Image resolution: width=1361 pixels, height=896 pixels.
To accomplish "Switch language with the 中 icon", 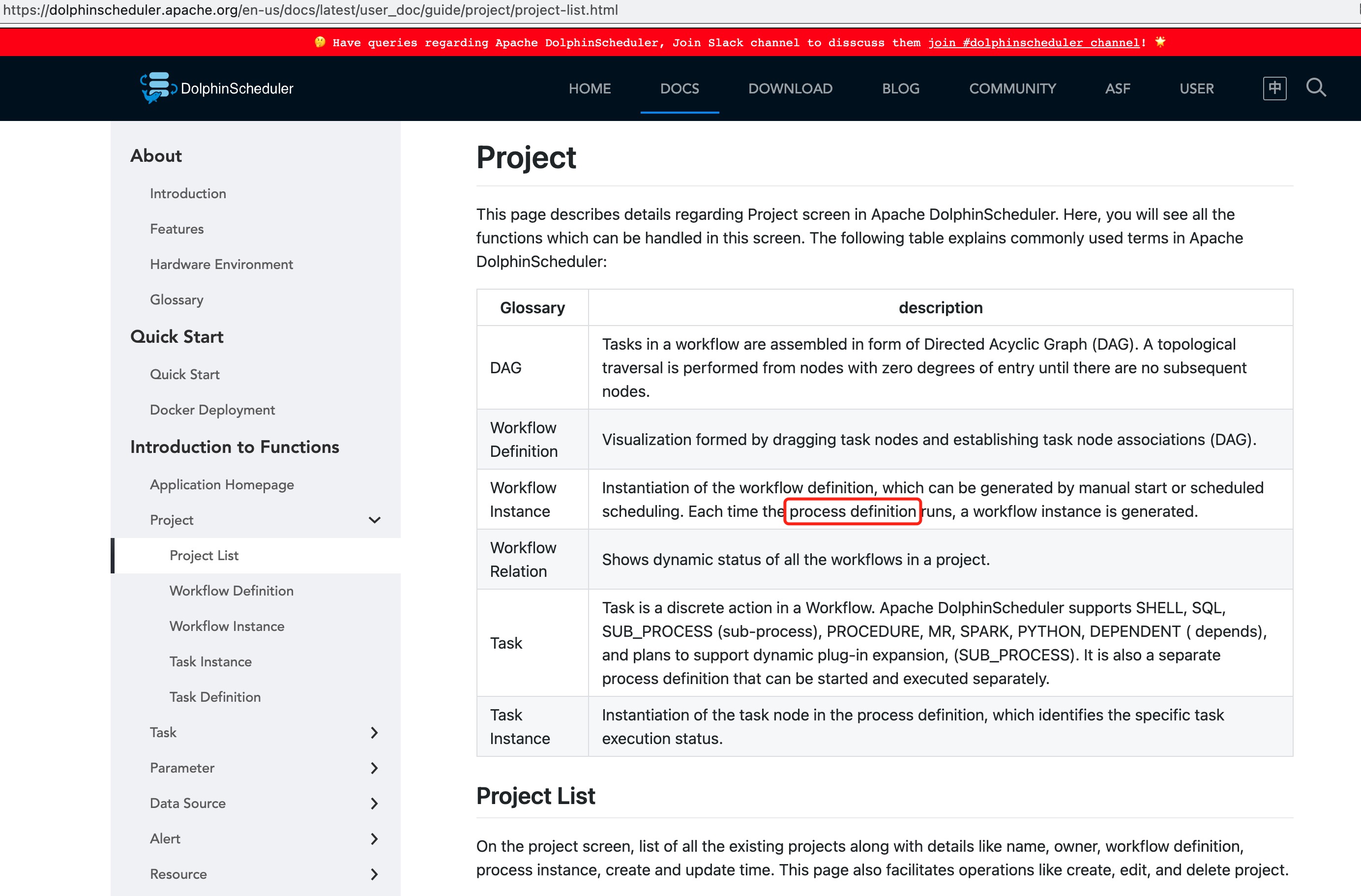I will click(x=1274, y=88).
